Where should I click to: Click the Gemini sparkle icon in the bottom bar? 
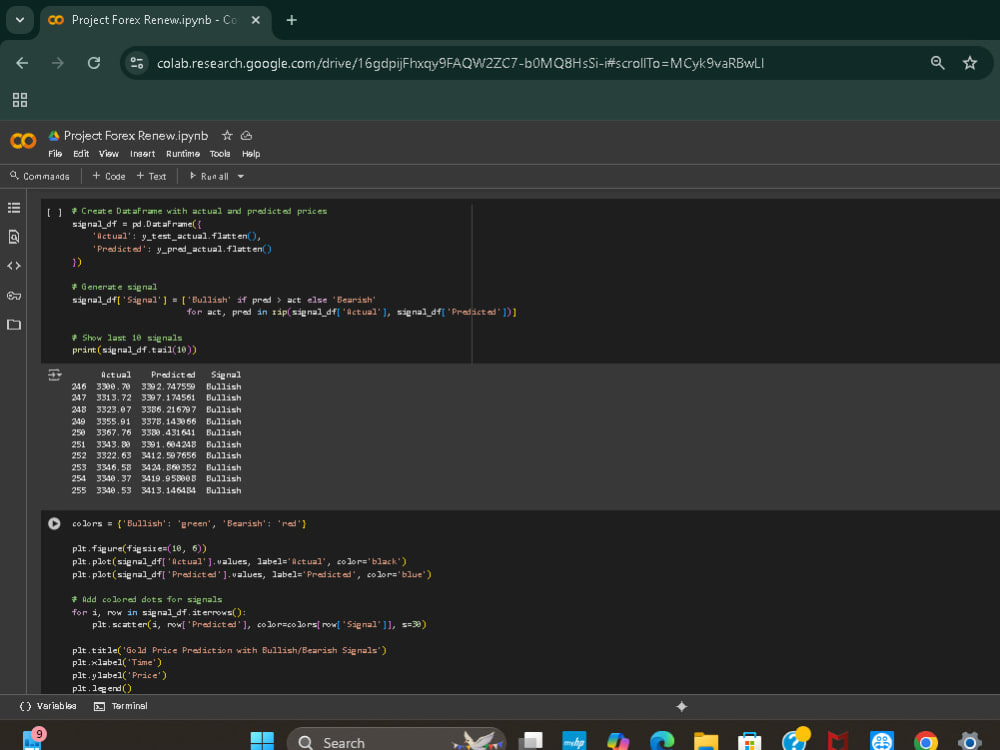click(682, 706)
